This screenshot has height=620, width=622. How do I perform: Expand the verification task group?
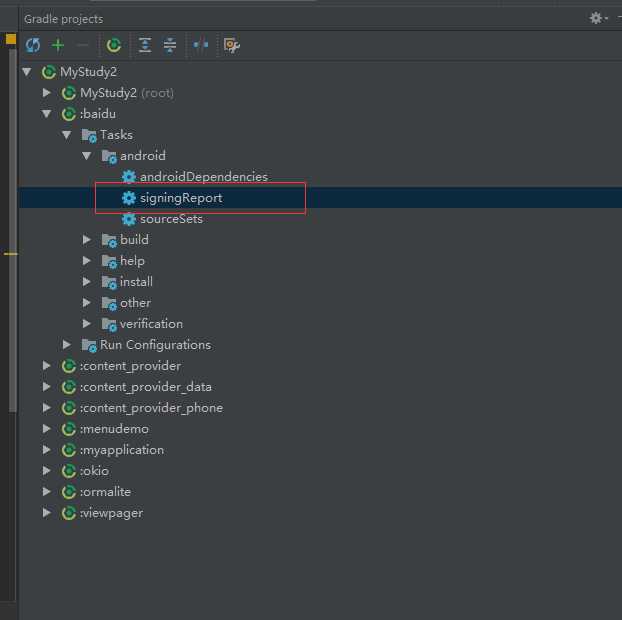(x=87, y=324)
